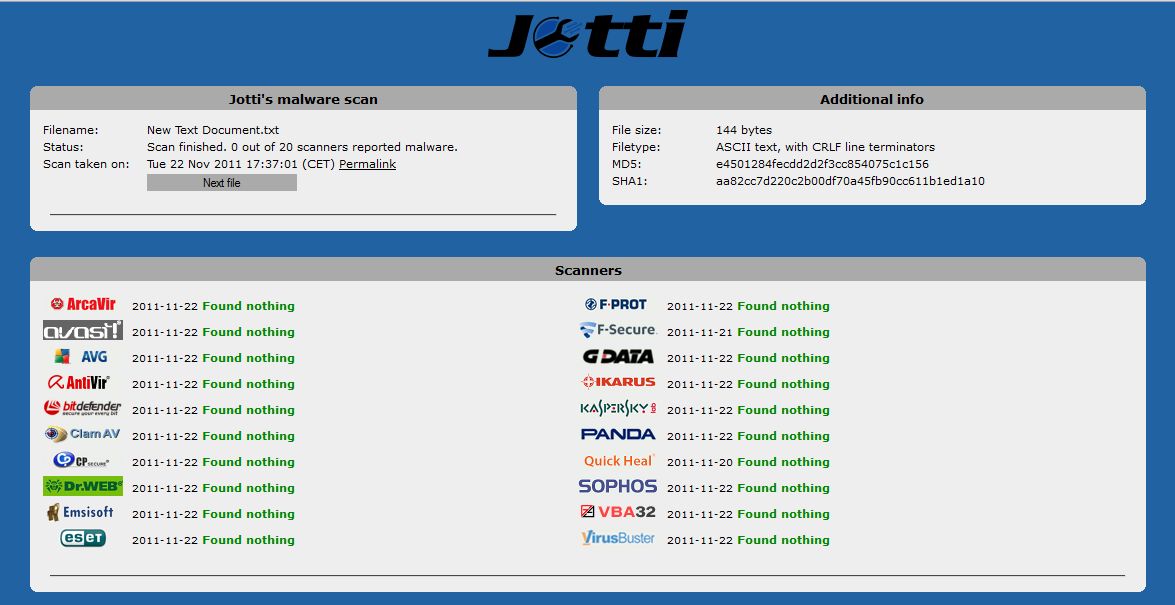Click the Dr.WEB scanner logo
This screenshot has height=605, width=1175.
(83, 486)
